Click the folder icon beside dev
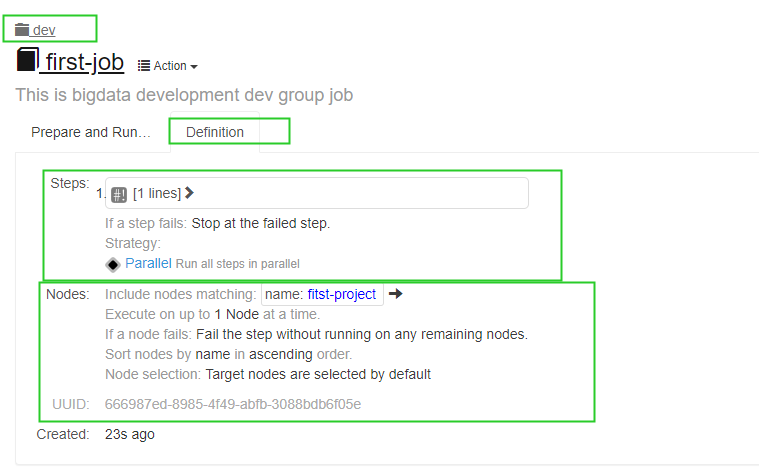The image size is (759, 474). (22, 30)
